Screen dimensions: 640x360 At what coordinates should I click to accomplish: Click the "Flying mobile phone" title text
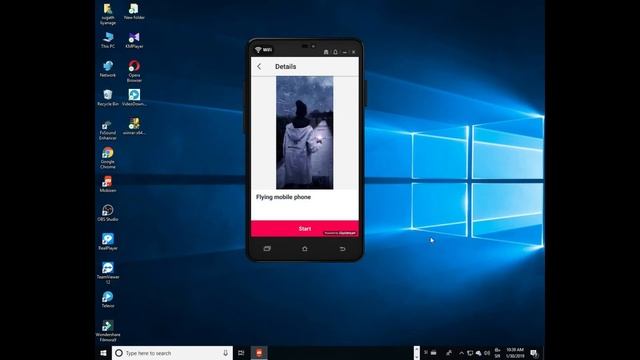pos(283,197)
